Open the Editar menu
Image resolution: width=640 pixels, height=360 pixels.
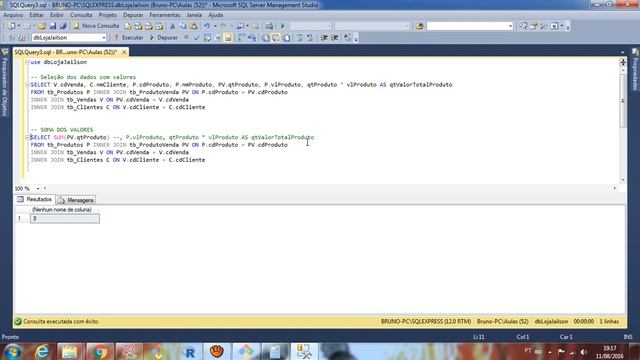[36, 15]
